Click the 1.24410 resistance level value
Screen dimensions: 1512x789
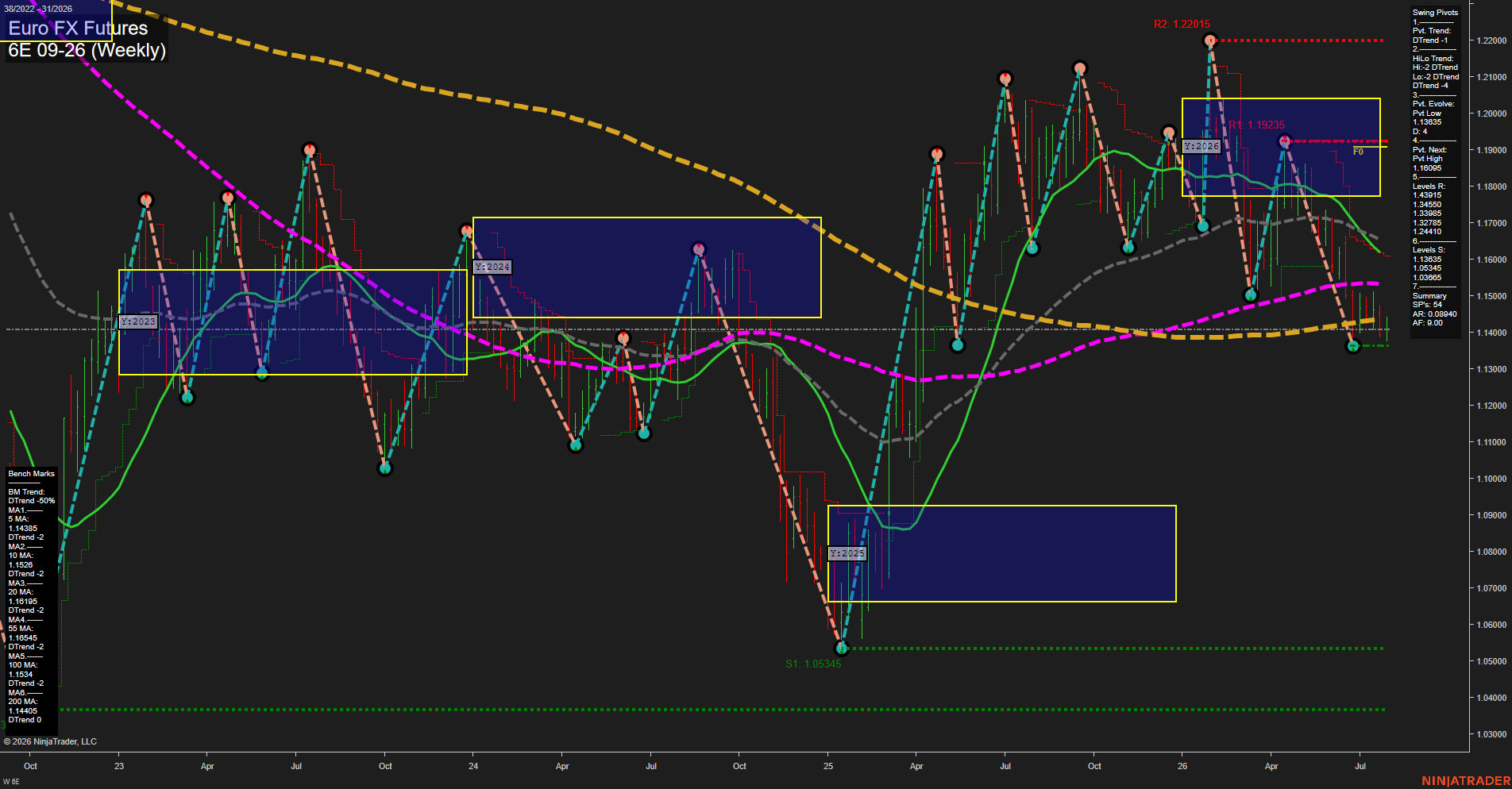(1427, 232)
